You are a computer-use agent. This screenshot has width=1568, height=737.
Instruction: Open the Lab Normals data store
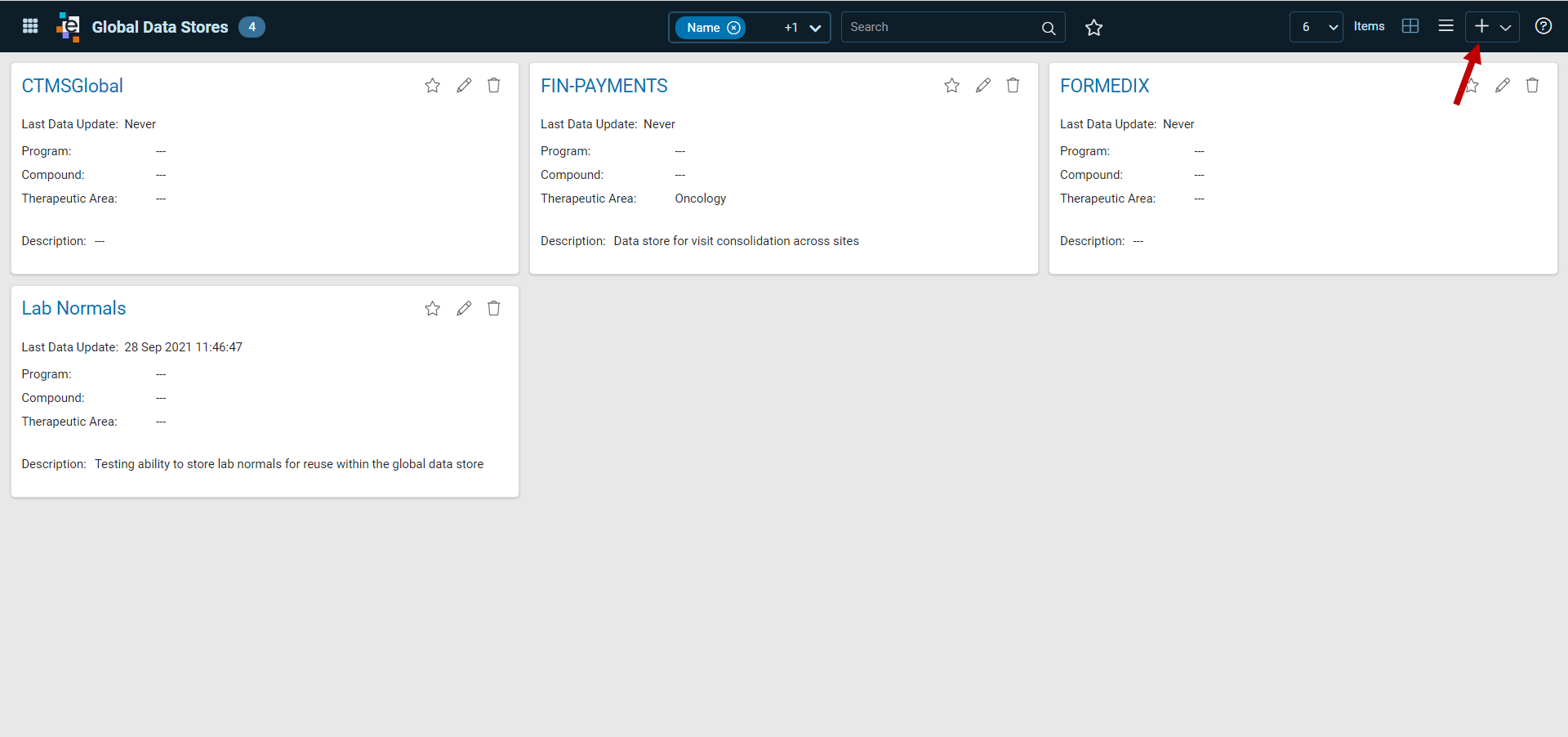point(73,308)
